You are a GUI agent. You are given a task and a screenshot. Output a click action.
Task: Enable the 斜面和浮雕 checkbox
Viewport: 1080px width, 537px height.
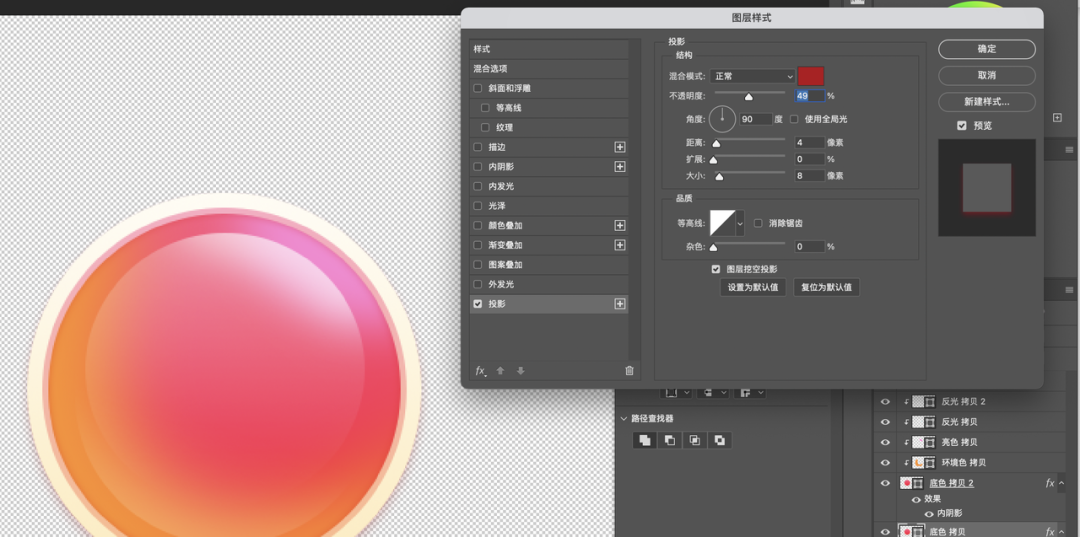click(477, 88)
